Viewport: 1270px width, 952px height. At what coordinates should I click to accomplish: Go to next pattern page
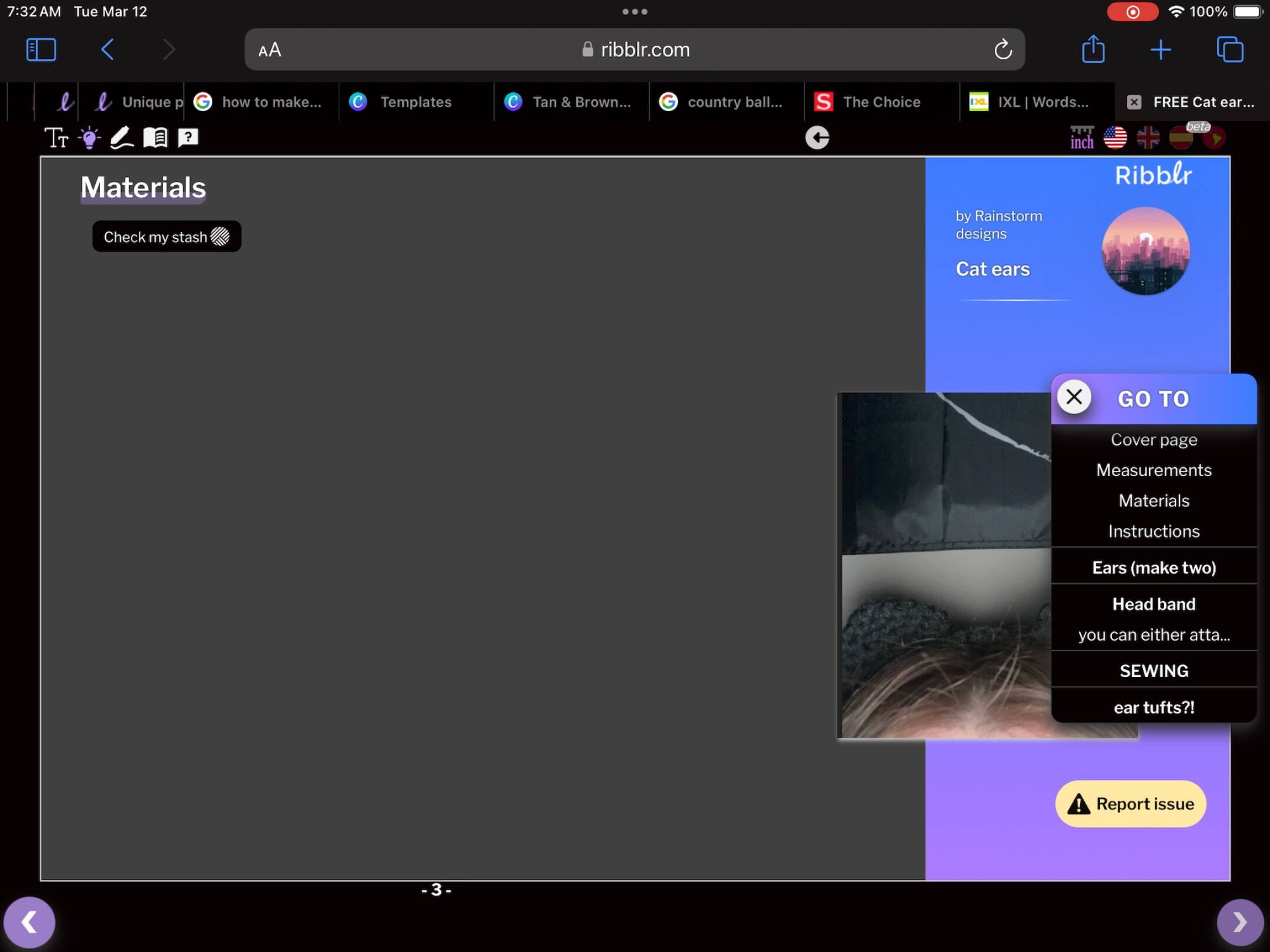[1240, 923]
